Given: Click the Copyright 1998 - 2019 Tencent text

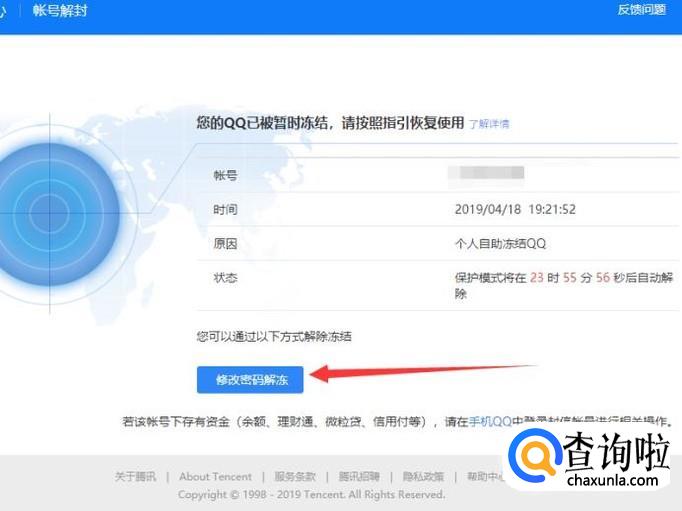Looking at the screenshot, I should pos(311,494).
